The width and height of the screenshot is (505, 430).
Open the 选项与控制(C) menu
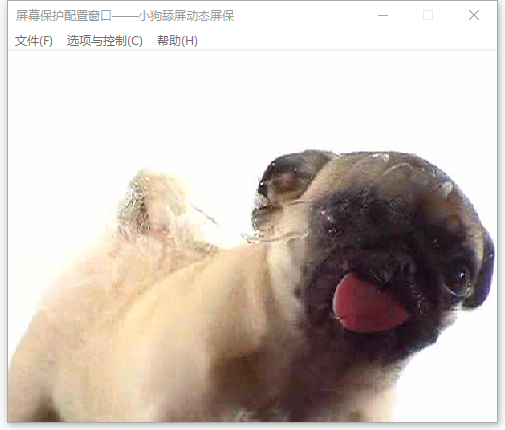coord(105,41)
